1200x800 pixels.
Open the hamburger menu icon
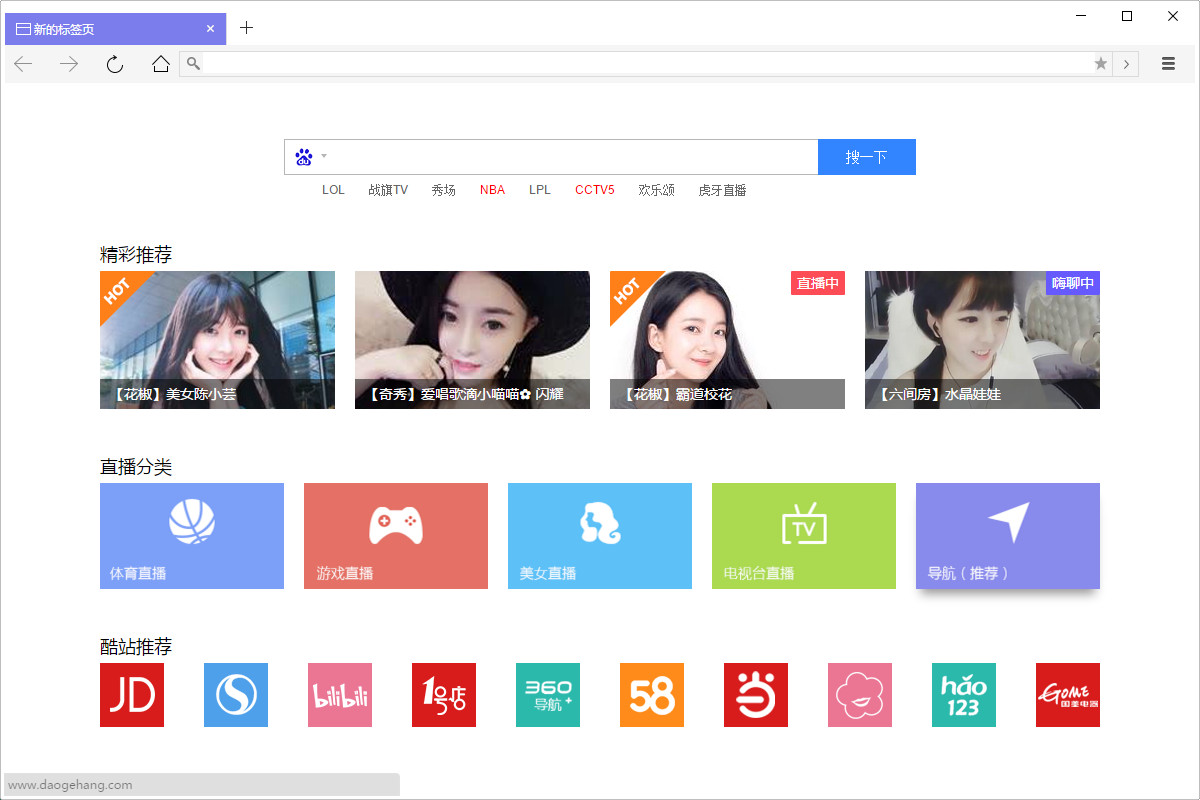coord(1168,64)
